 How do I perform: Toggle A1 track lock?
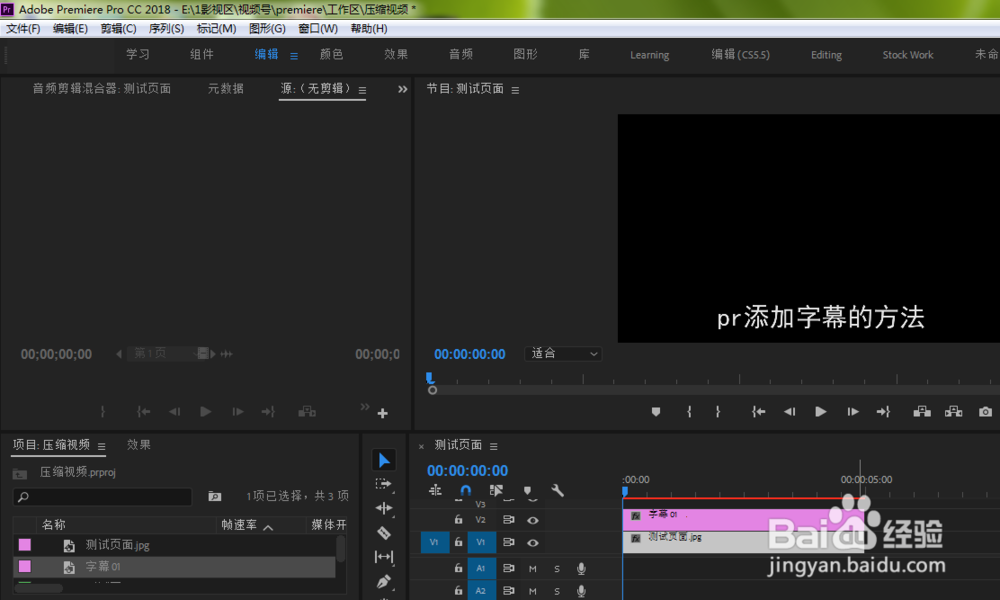pyautogui.click(x=458, y=567)
